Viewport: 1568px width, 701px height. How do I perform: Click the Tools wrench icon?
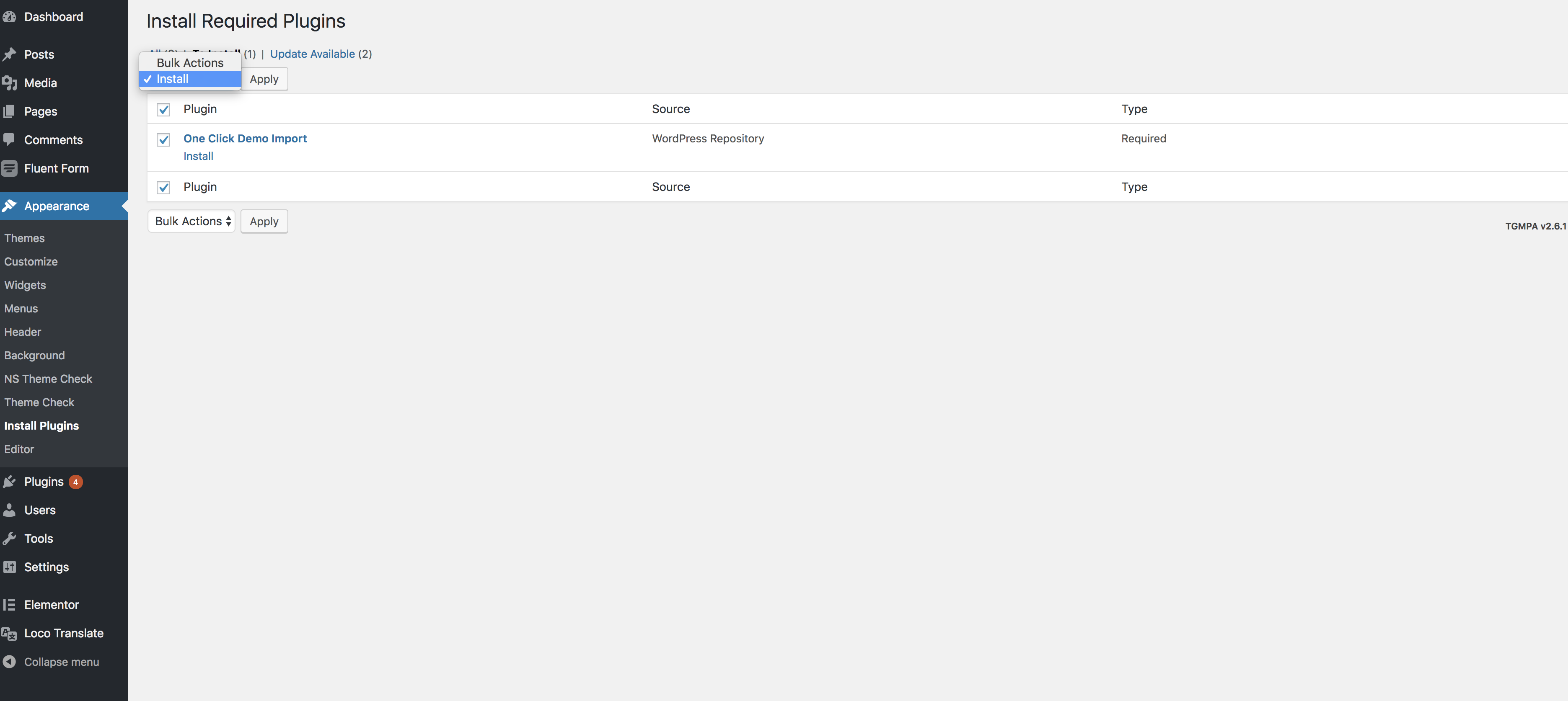pos(9,539)
